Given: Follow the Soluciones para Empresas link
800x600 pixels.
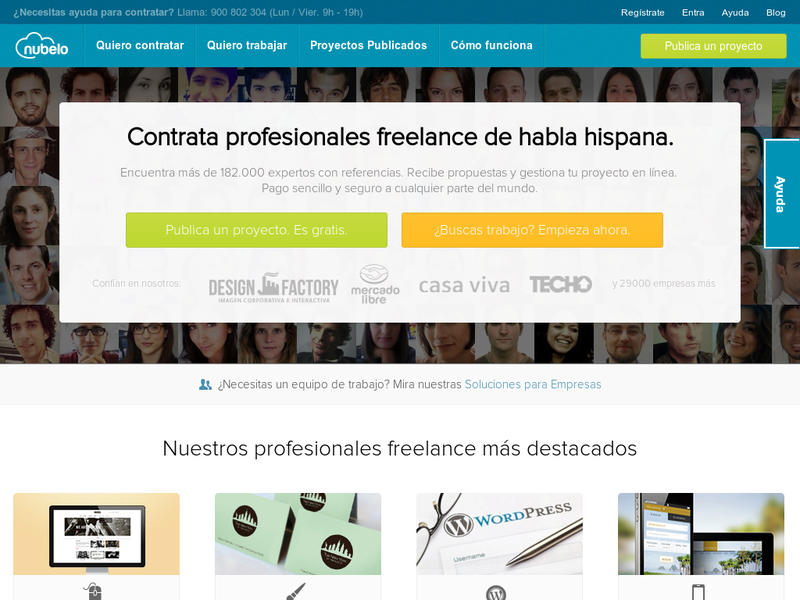Looking at the screenshot, I should (533, 384).
